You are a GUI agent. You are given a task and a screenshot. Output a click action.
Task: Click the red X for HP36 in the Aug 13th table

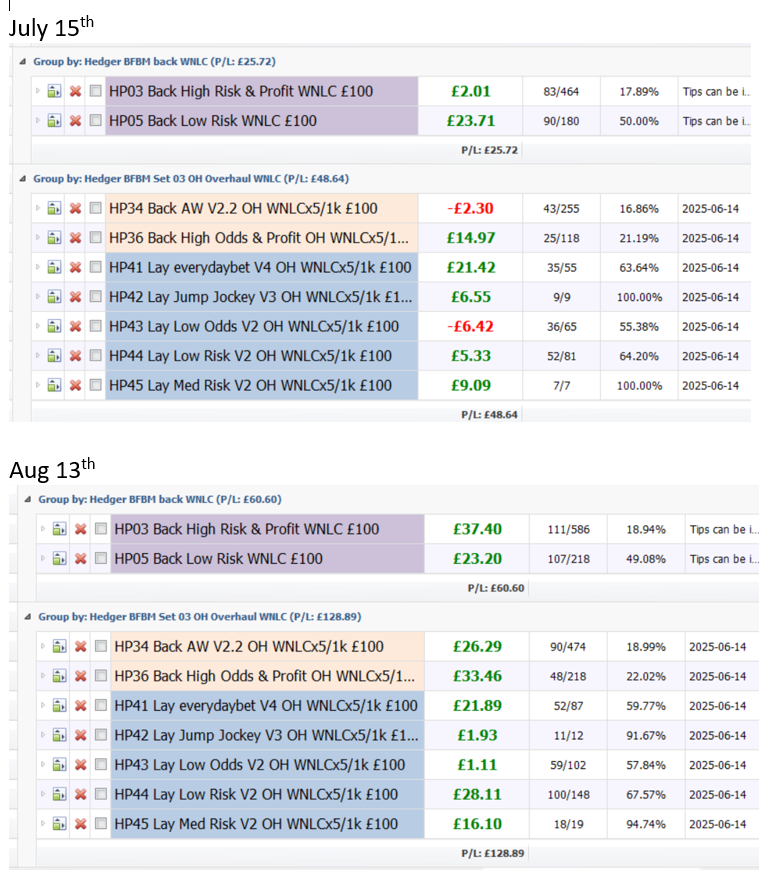click(81, 677)
